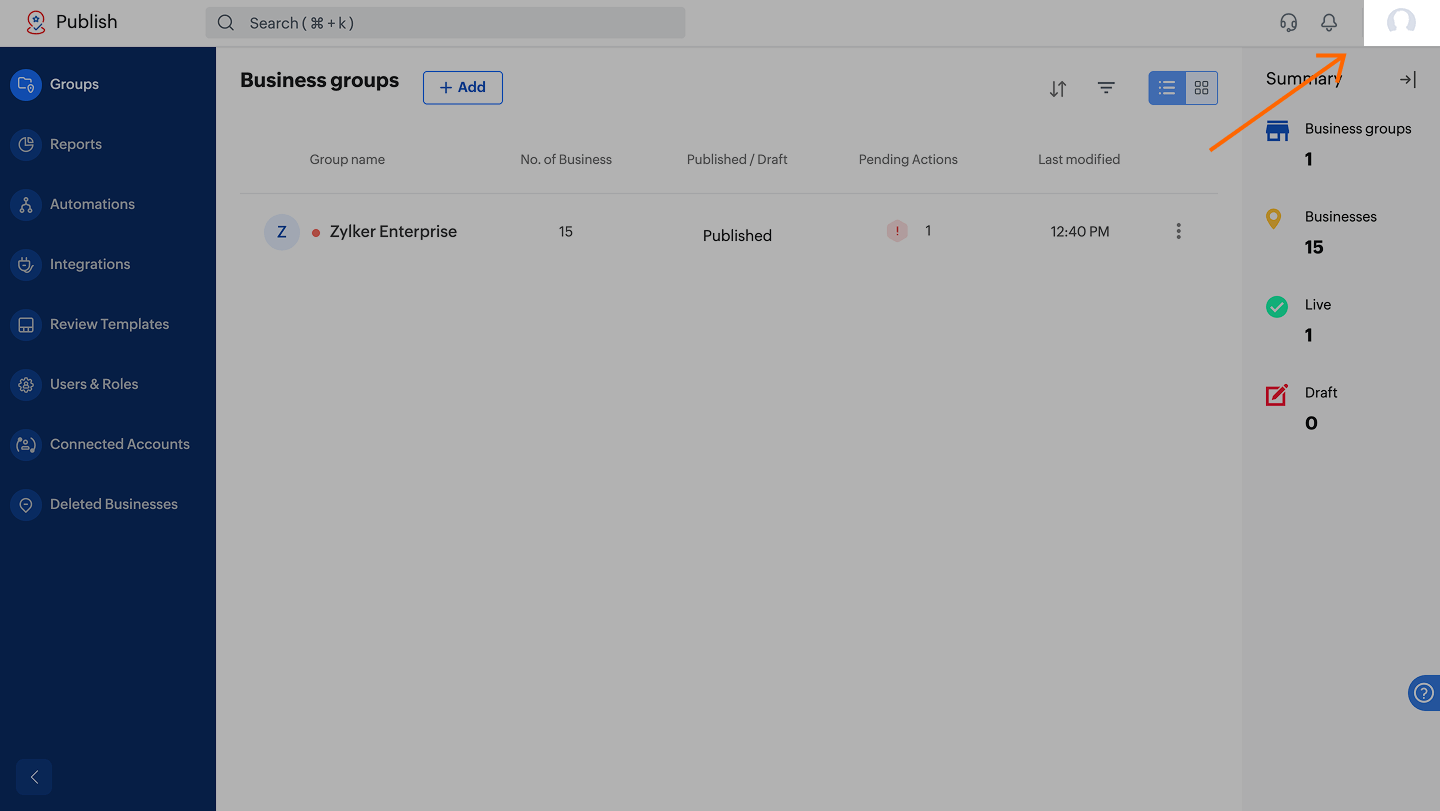
Task: Open Users & Roles in the sidebar
Action: 108,384
